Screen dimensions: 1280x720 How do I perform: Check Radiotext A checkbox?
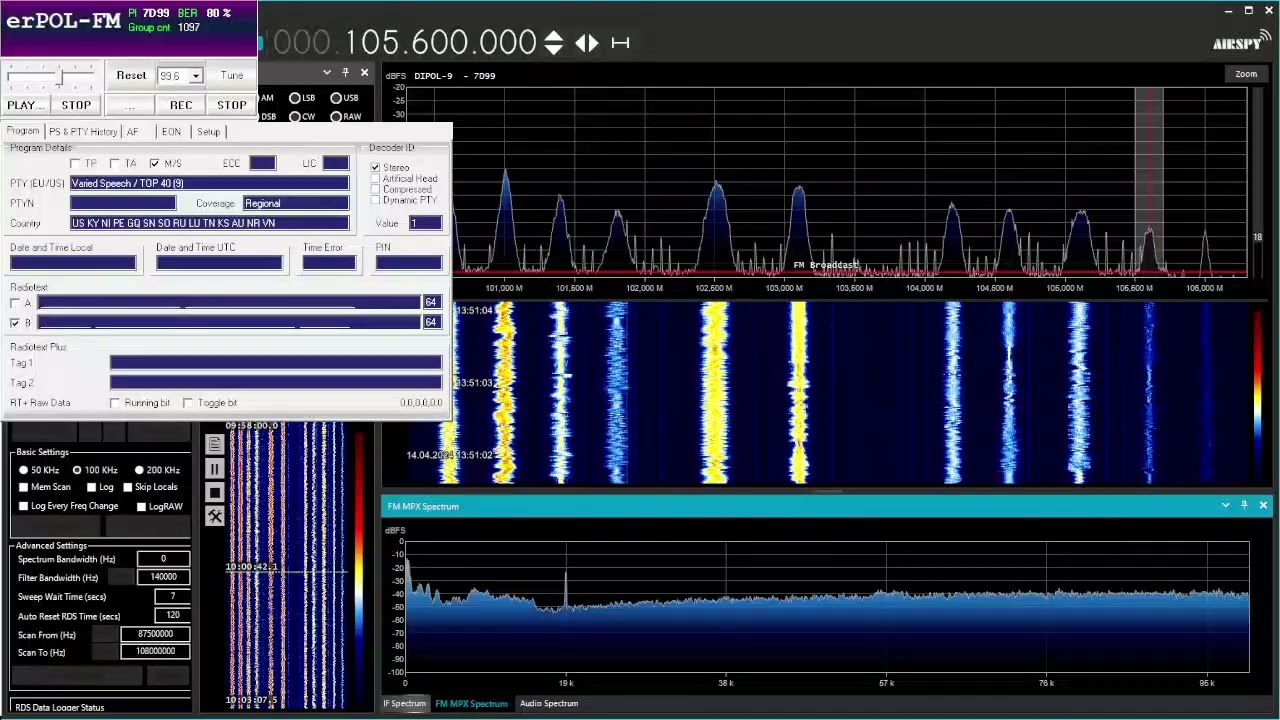15,303
